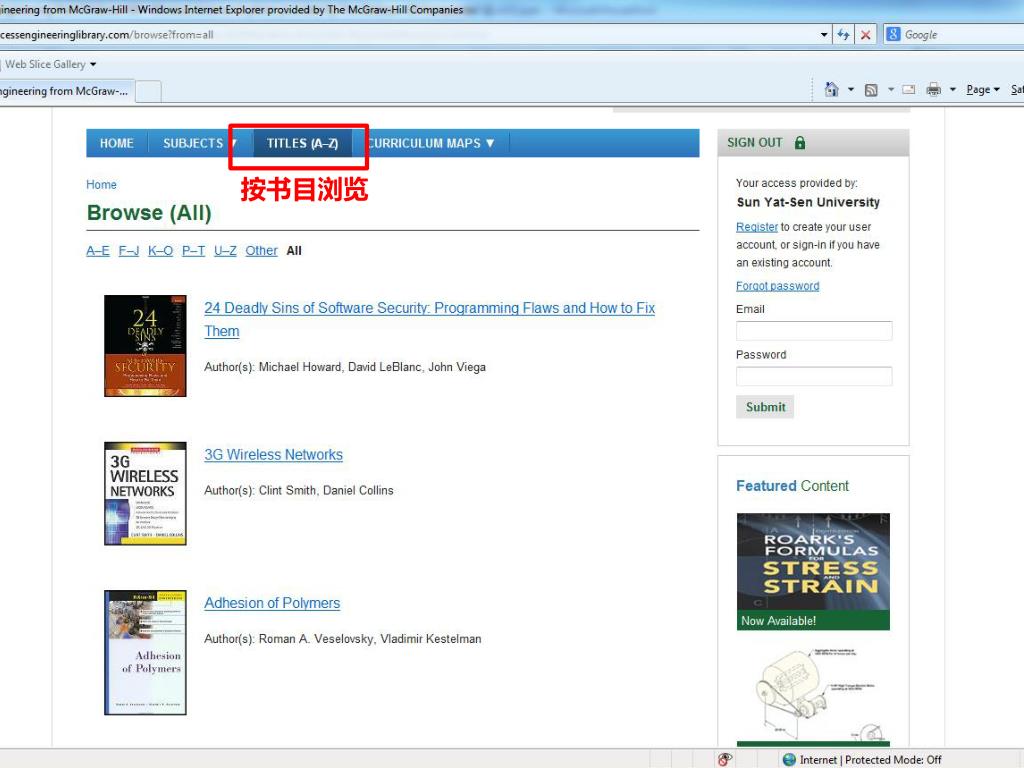This screenshot has width=1024, height=768.
Task: Click Sun Yat-Sen University access text
Action: (808, 202)
